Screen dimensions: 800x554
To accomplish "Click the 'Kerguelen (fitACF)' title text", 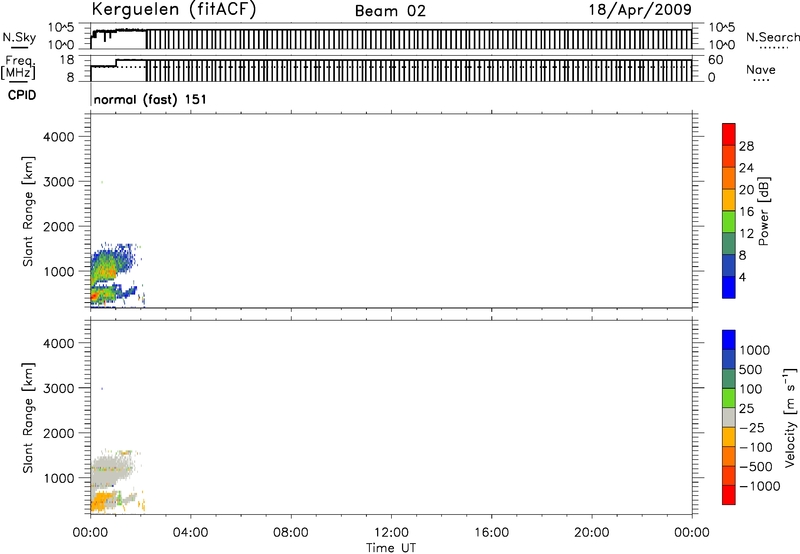I will 173,10.
